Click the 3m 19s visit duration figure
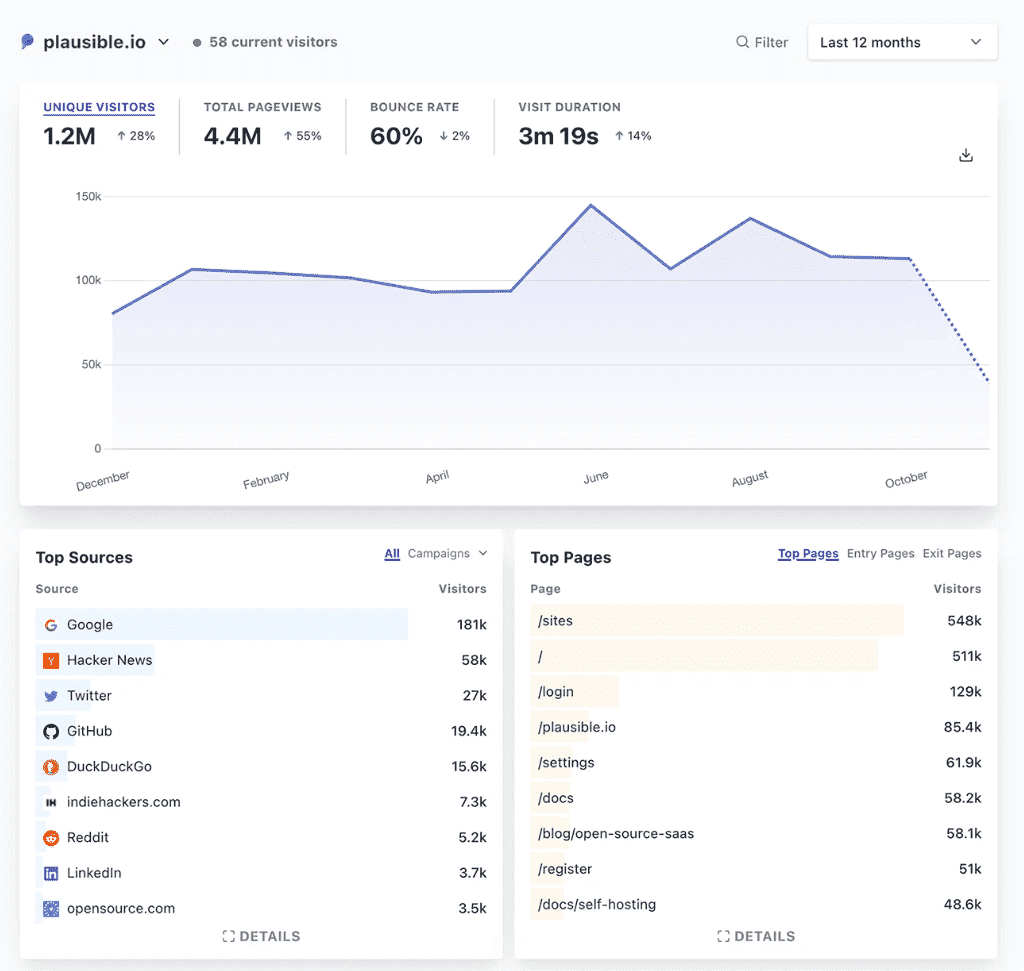1024x971 pixels. point(558,136)
